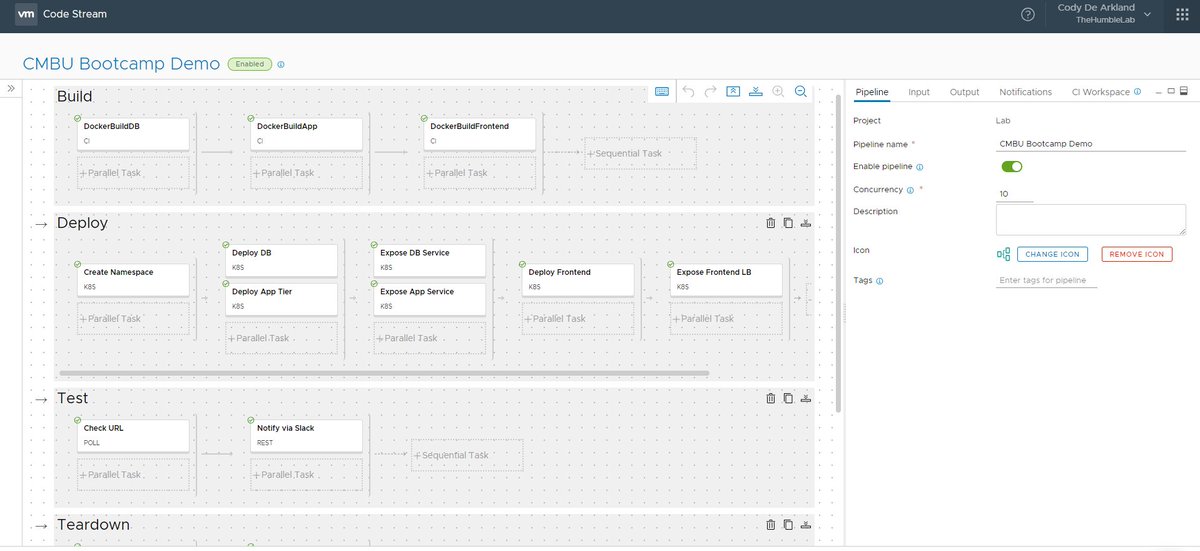Click info icon beside Concurrency label
Viewport: 1200px width, 551px height.
(x=911, y=189)
